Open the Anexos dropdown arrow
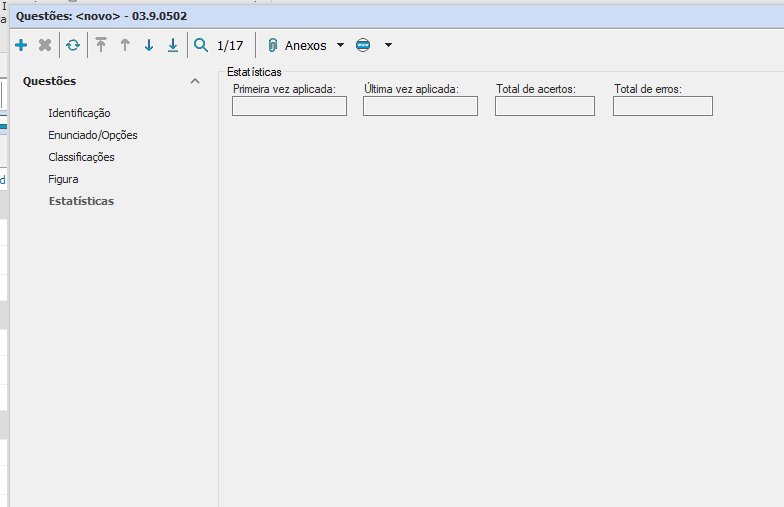This screenshot has height=507, width=784. click(340, 45)
